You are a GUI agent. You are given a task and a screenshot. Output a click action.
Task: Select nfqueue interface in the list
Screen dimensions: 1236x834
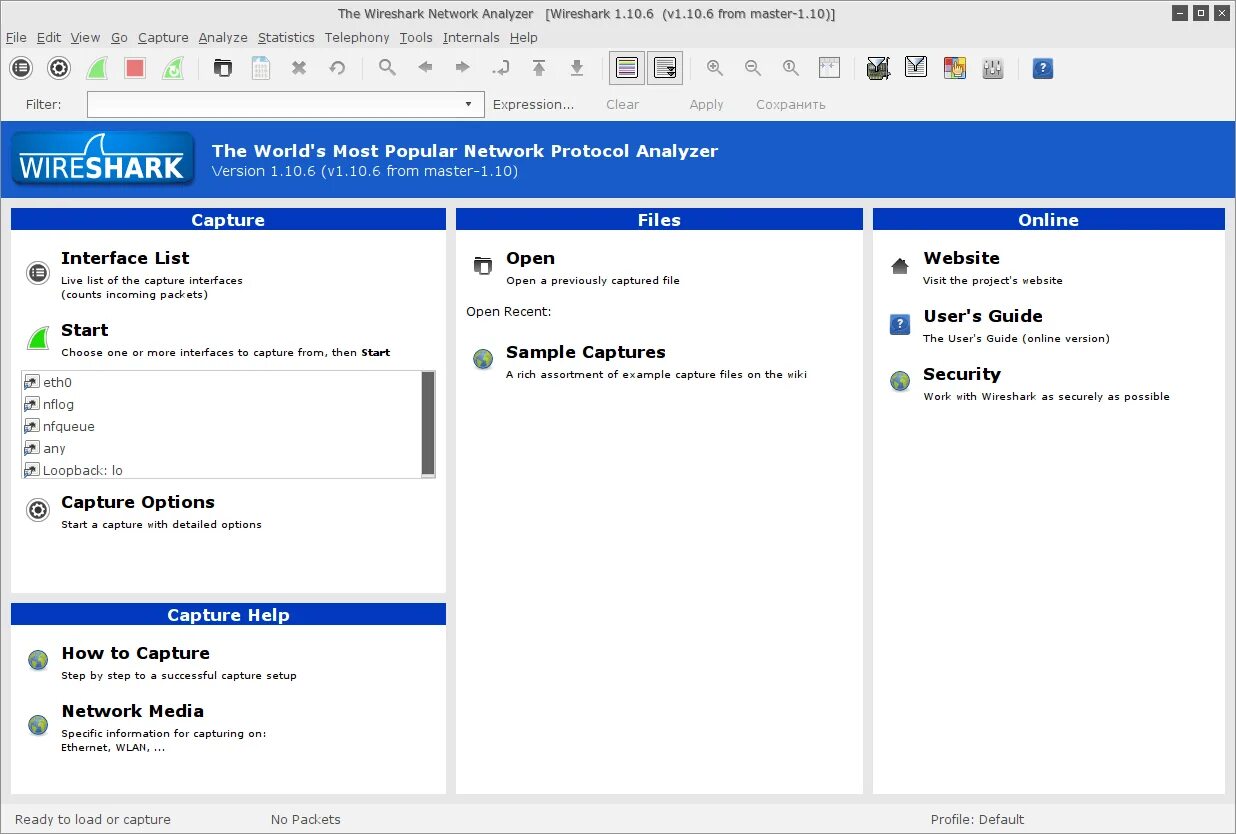[x=221, y=426]
